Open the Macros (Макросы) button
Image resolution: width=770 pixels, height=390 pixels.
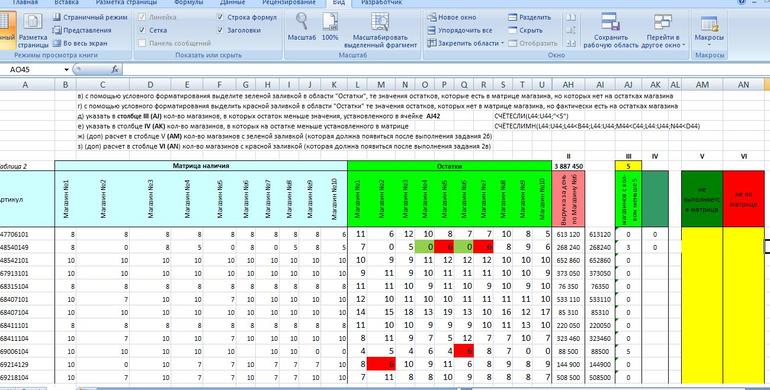point(709,30)
